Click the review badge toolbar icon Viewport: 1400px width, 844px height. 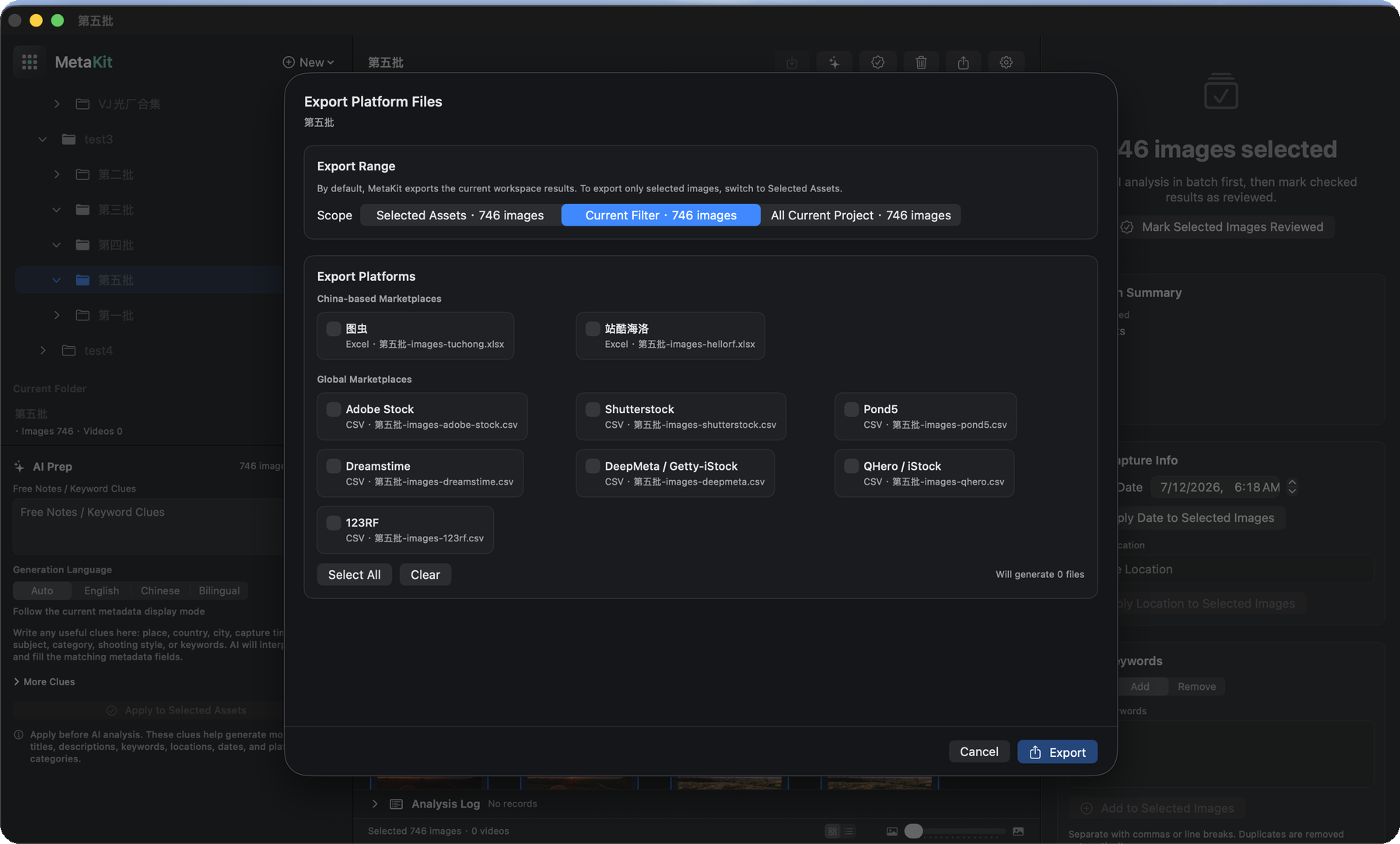[x=877, y=62]
